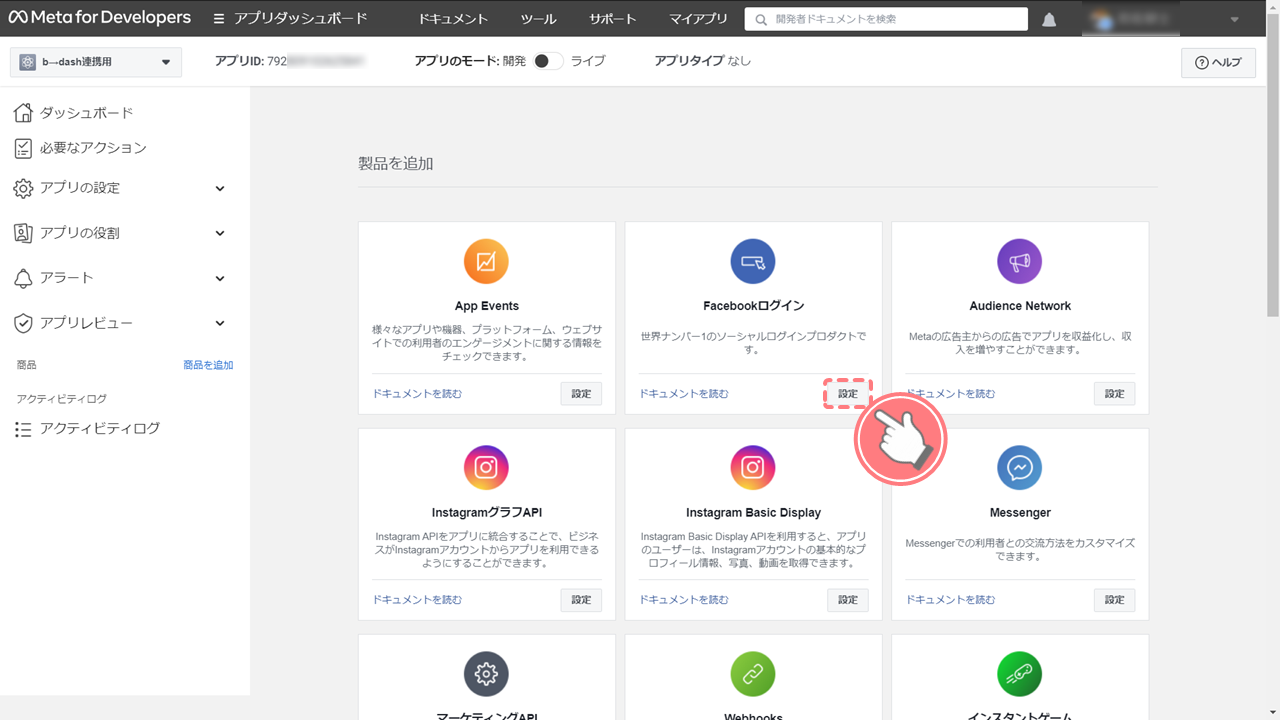Open the notifications bell

[1049, 20]
